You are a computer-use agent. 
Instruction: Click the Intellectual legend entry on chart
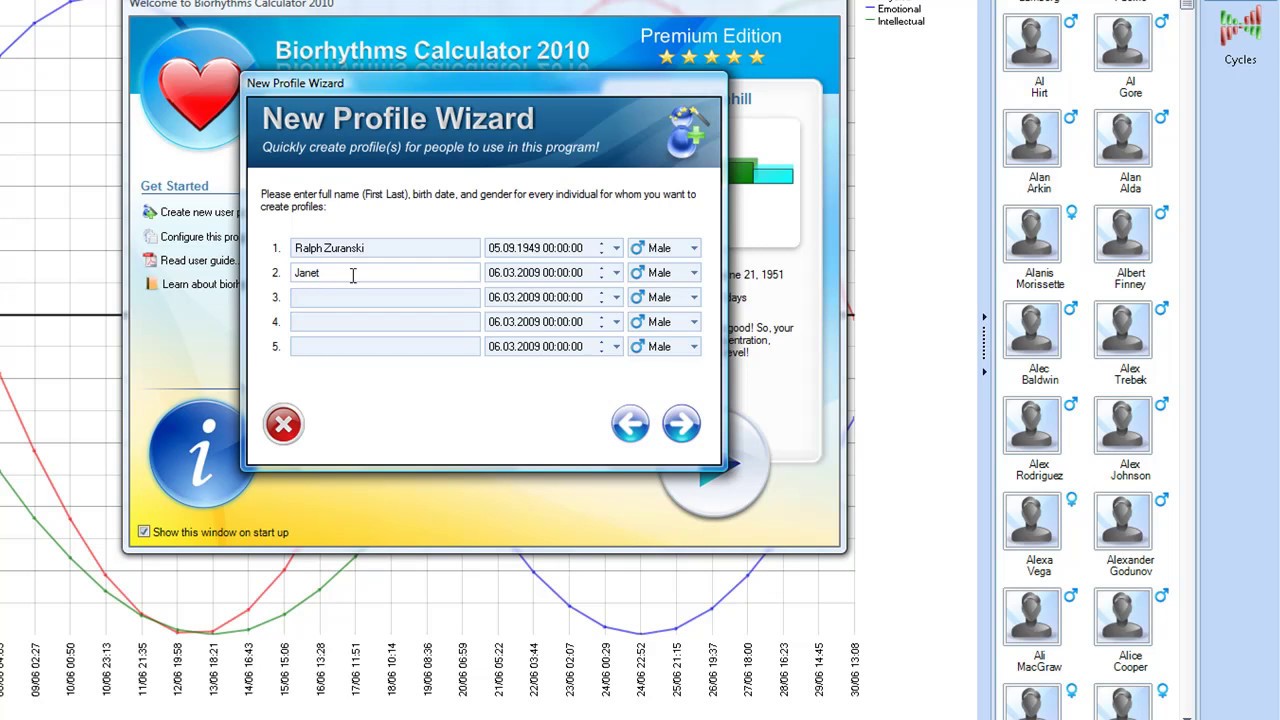coord(893,21)
